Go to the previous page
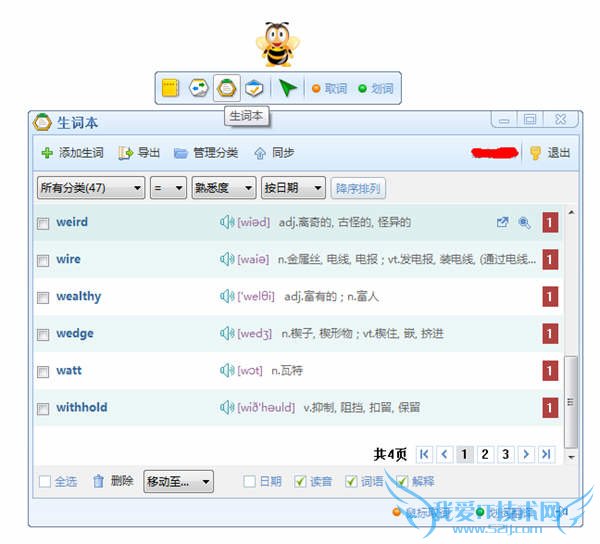 444,454
